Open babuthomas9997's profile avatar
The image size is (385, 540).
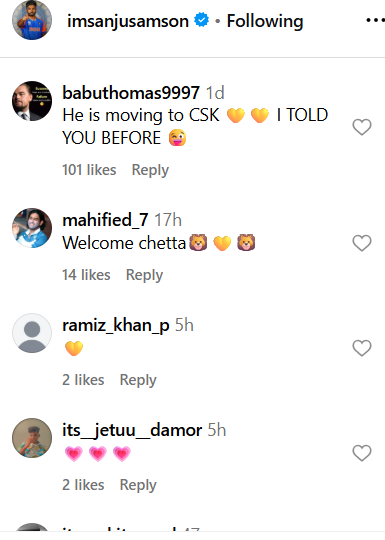32,101
